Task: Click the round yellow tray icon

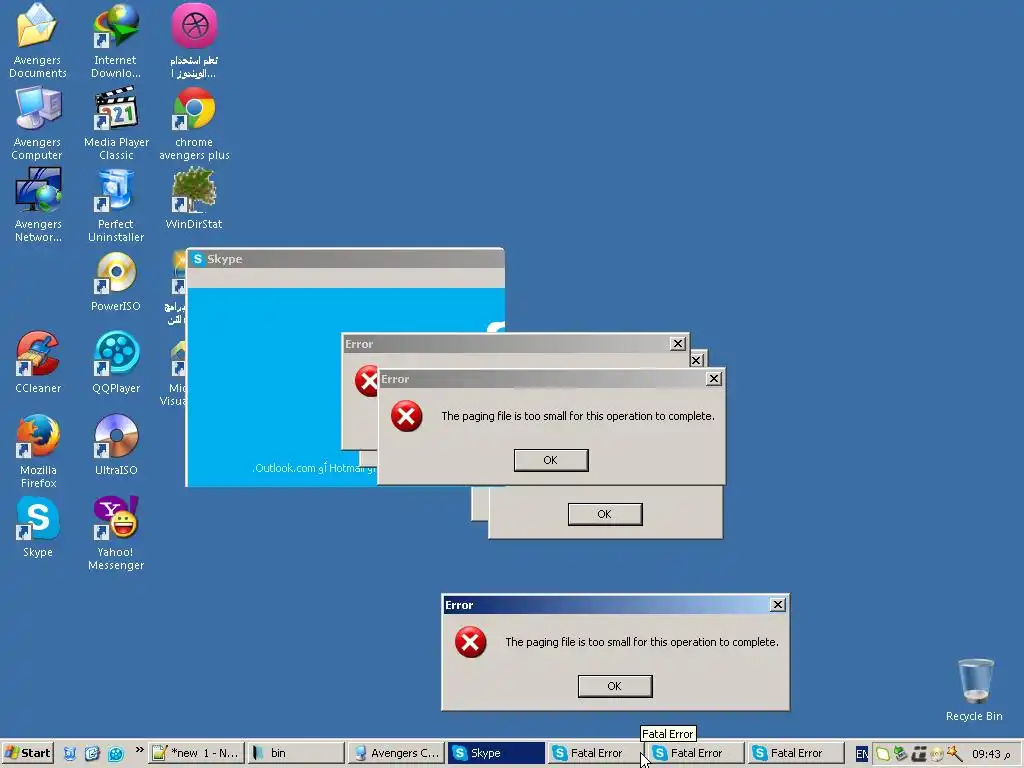Action: (936, 754)
